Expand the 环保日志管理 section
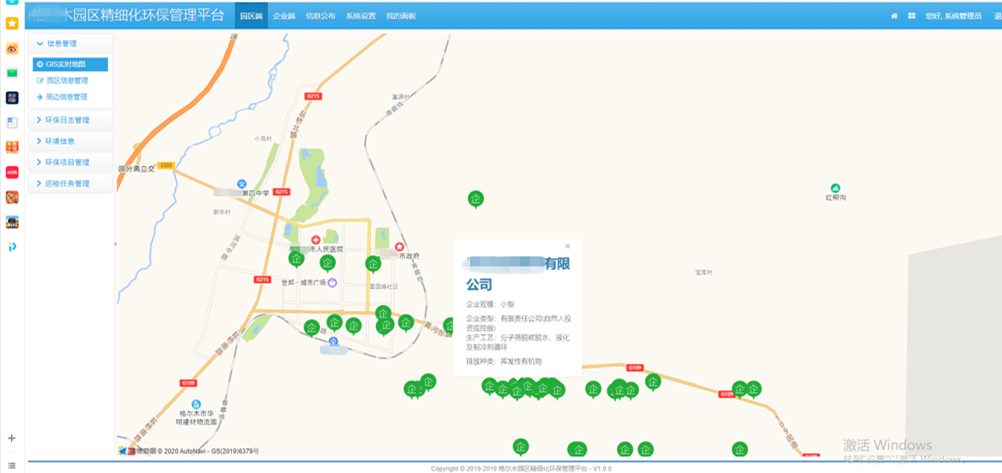The image size is (1002, 473). [69, 120]
